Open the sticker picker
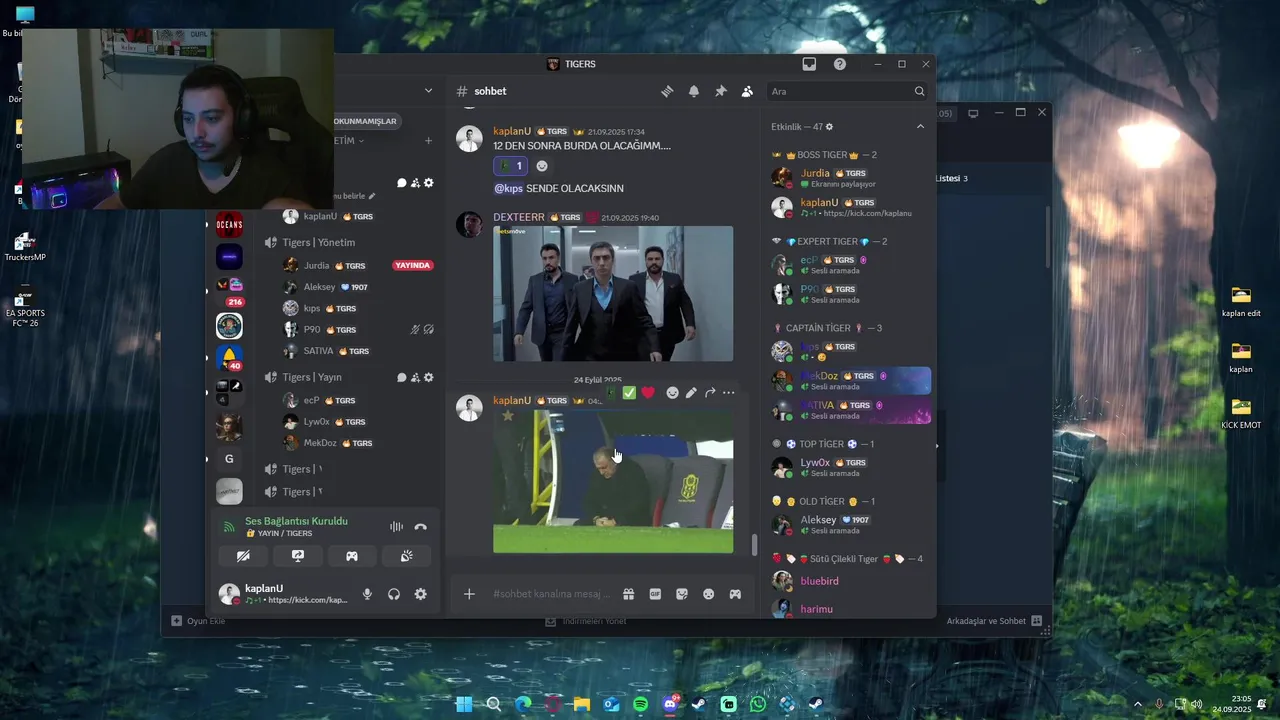This screenshot has width=1280, height=720. (x=682, y=594)
